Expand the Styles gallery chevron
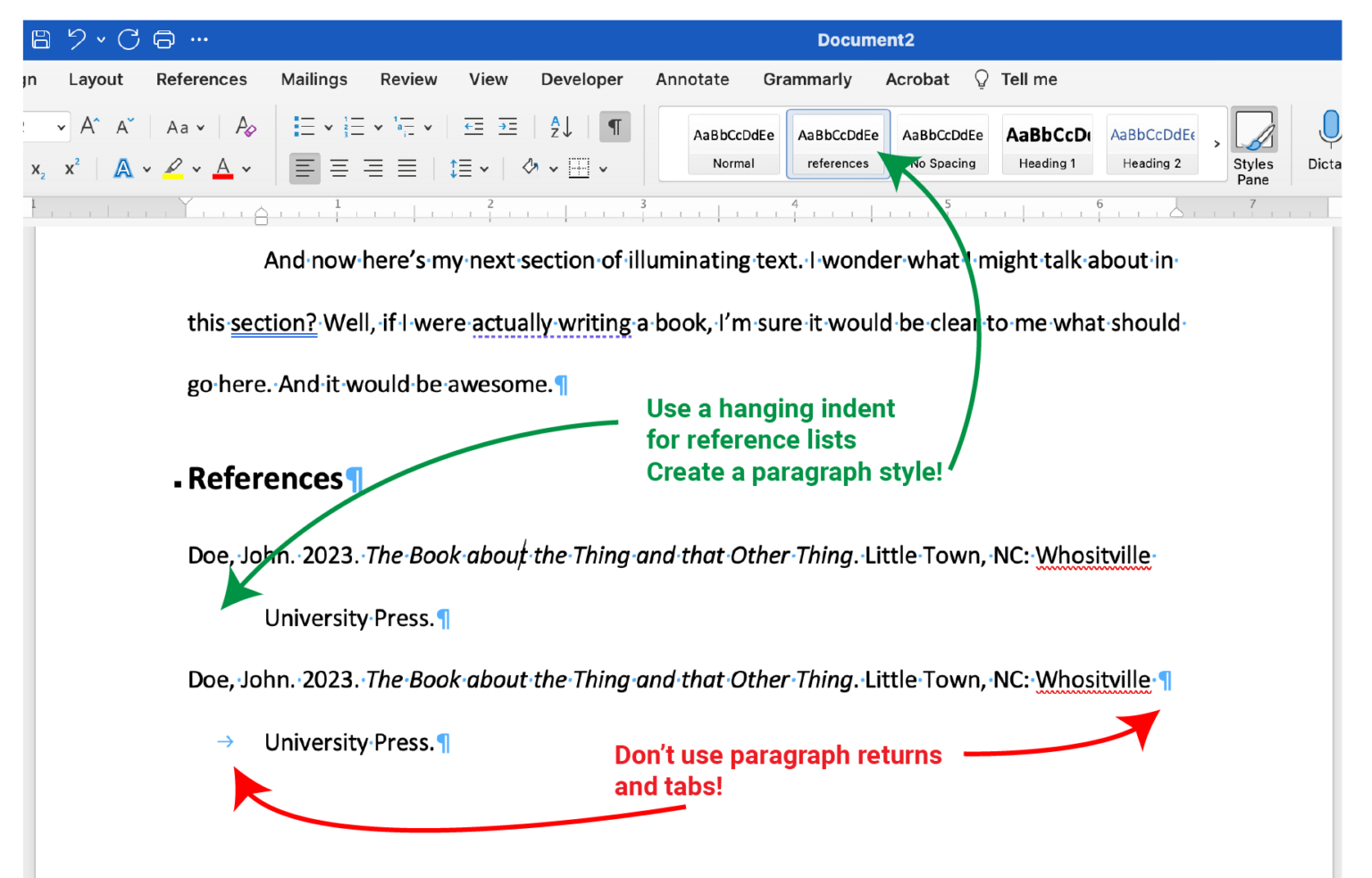1372x878 pixels. point(1217,143)
